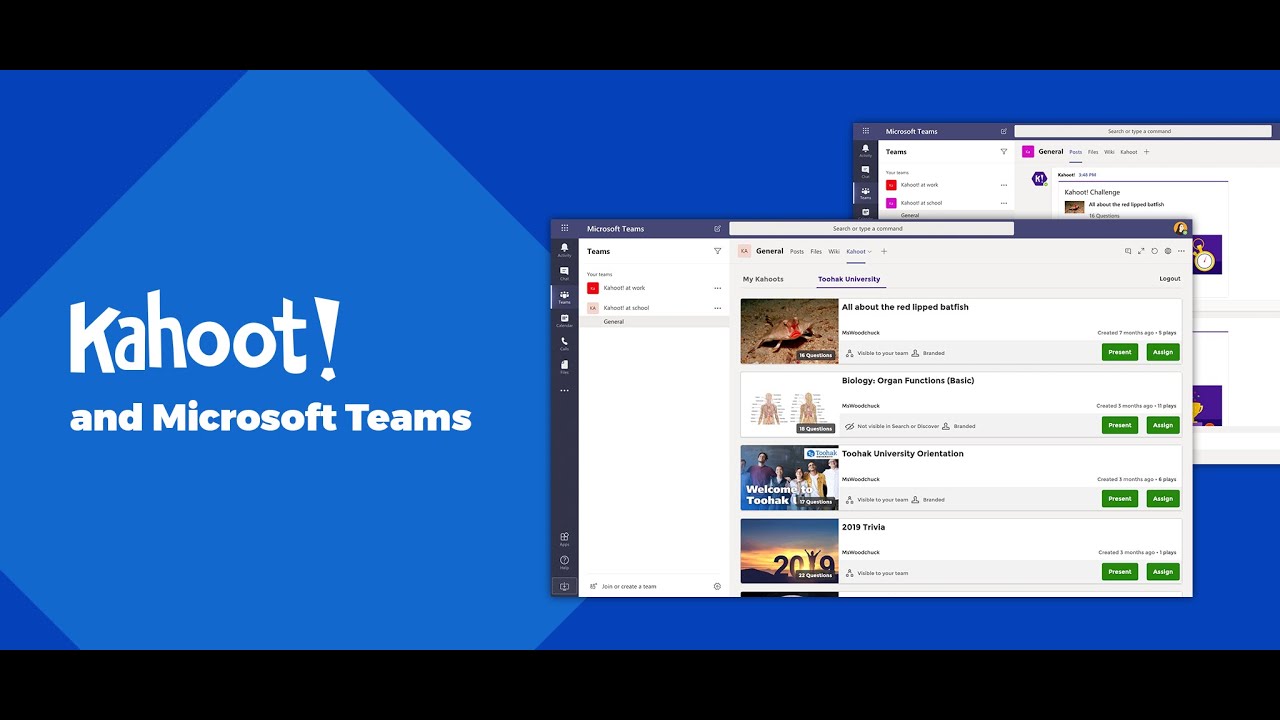
Task: Click filter funnel icon in front Teams panel
Action: coord(717,251)
